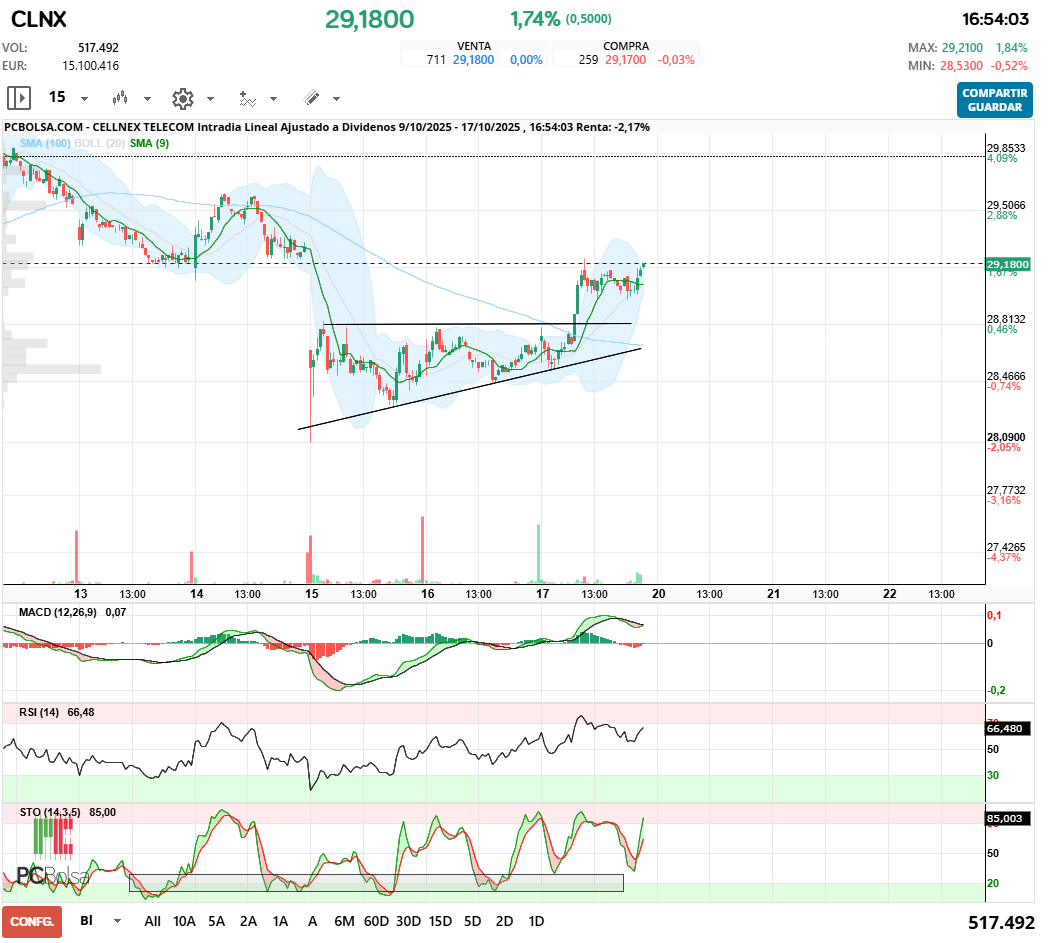Image resolution: width=1048 pixels, height=943 pixels.
Task: Select the gray rectangle in stochastic panel
Action: click(x=376, y=883)
